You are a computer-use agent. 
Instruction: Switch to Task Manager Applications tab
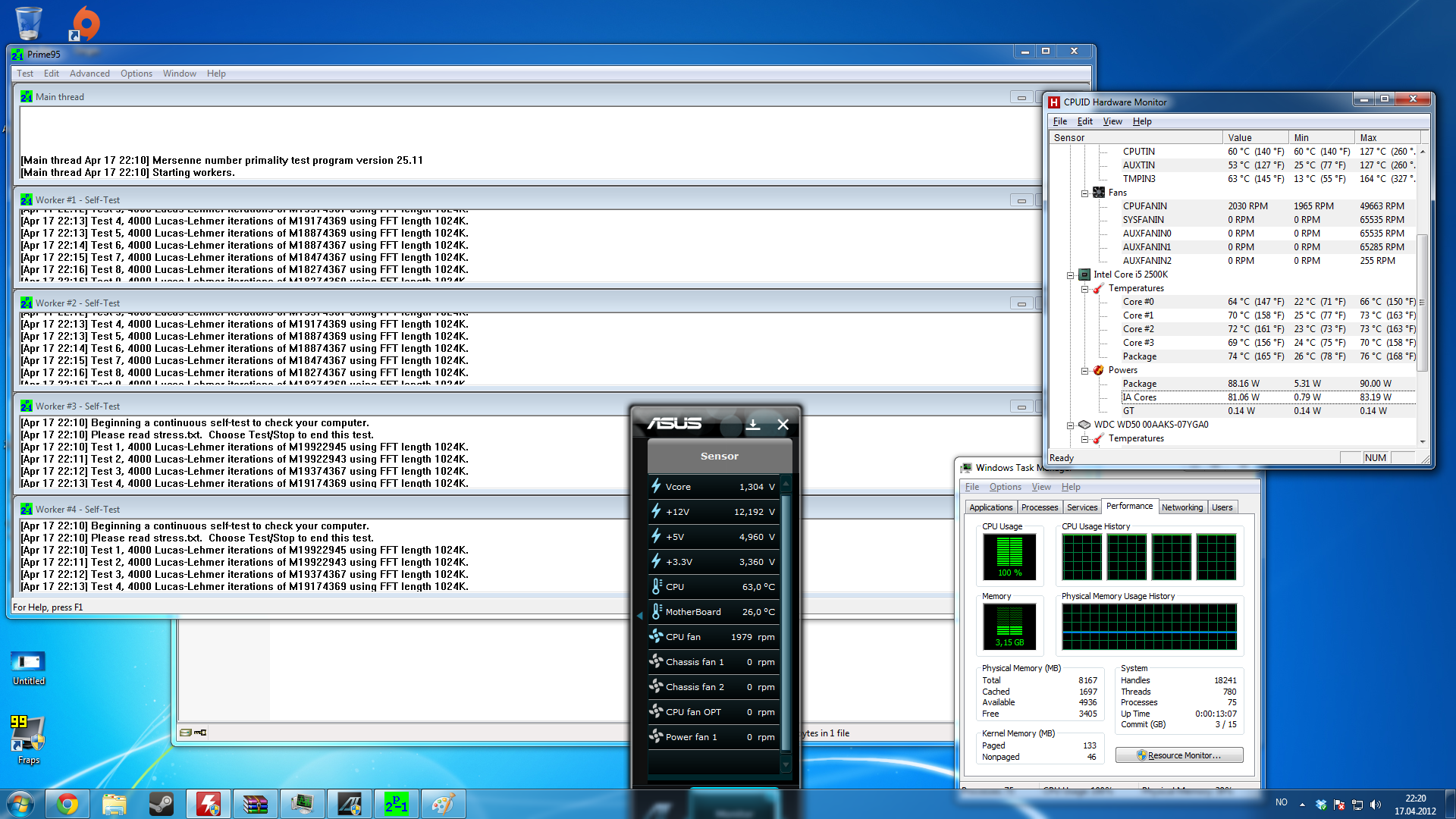pos(991,507)
